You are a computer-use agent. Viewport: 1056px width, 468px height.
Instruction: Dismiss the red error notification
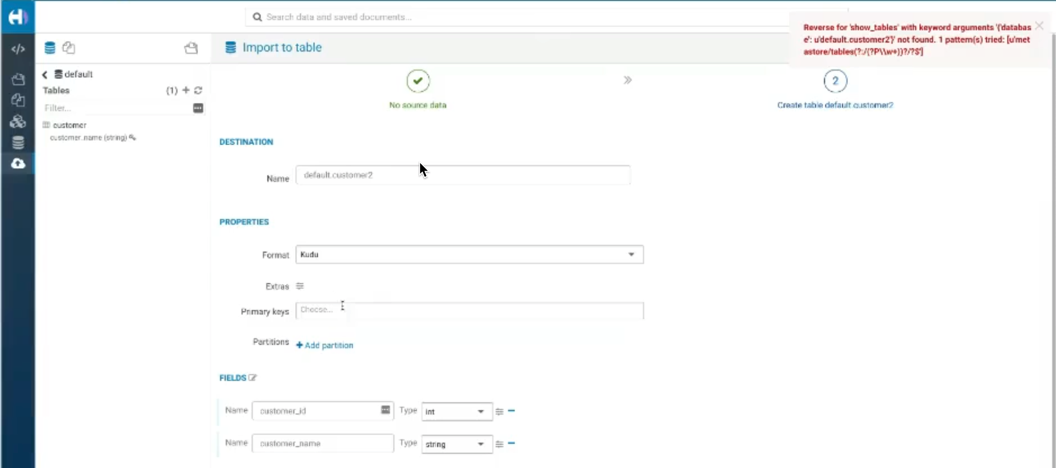(1039, 26)
